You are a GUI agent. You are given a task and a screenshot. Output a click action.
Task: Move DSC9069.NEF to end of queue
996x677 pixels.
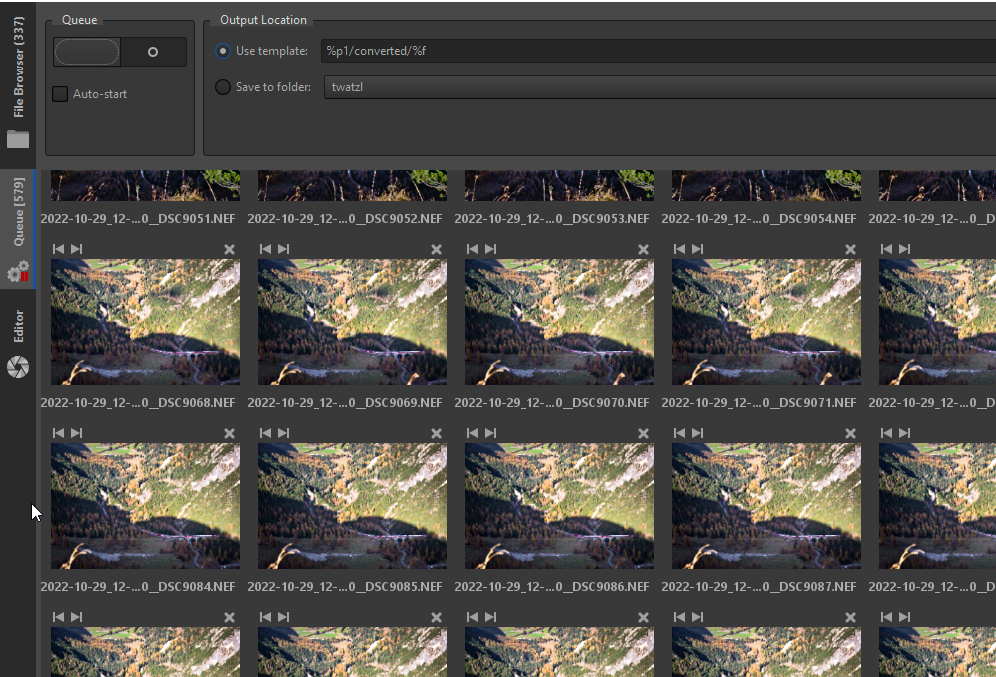[x=284, y=249]
